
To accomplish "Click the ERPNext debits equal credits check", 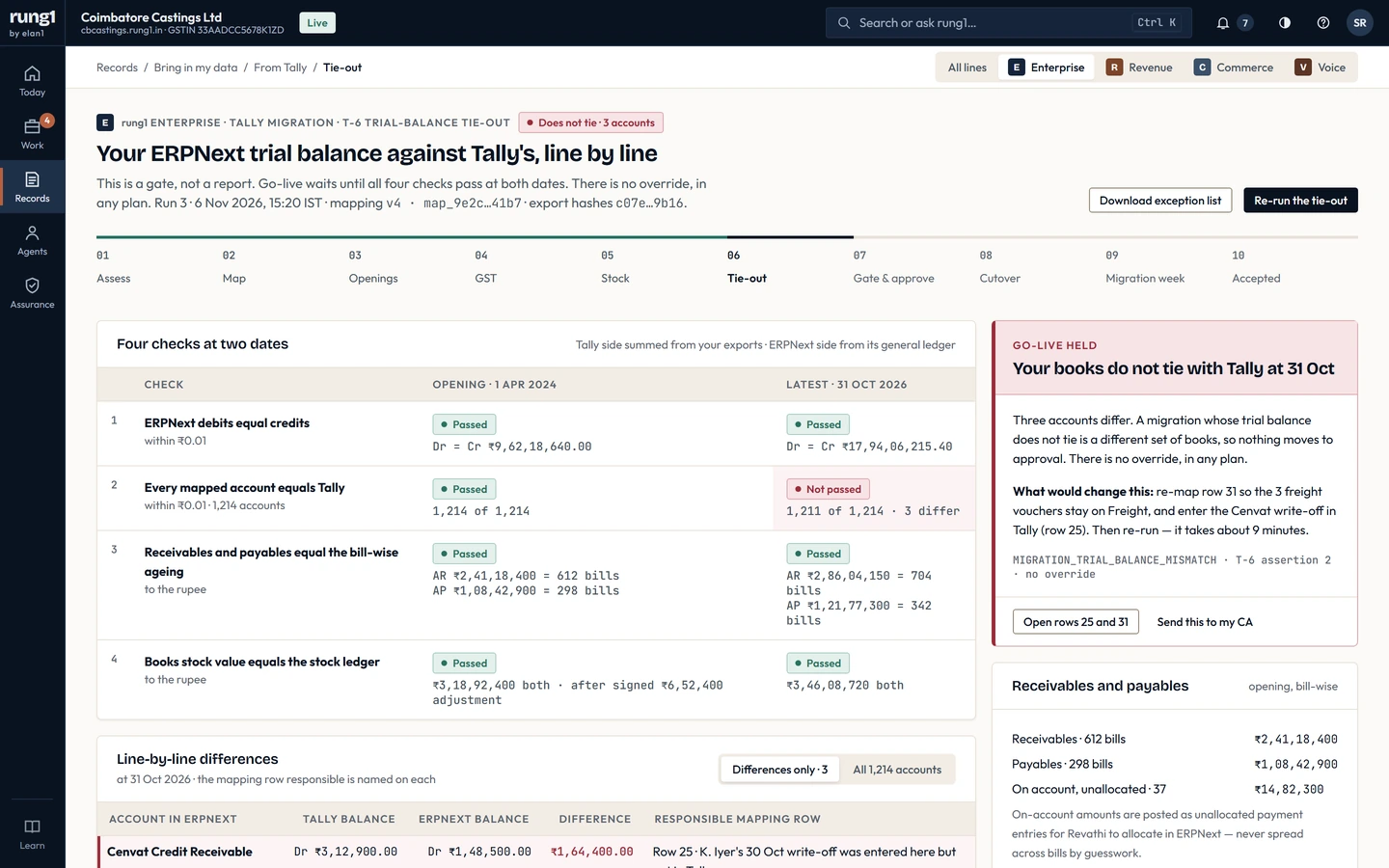I will [x=227, y=423].
